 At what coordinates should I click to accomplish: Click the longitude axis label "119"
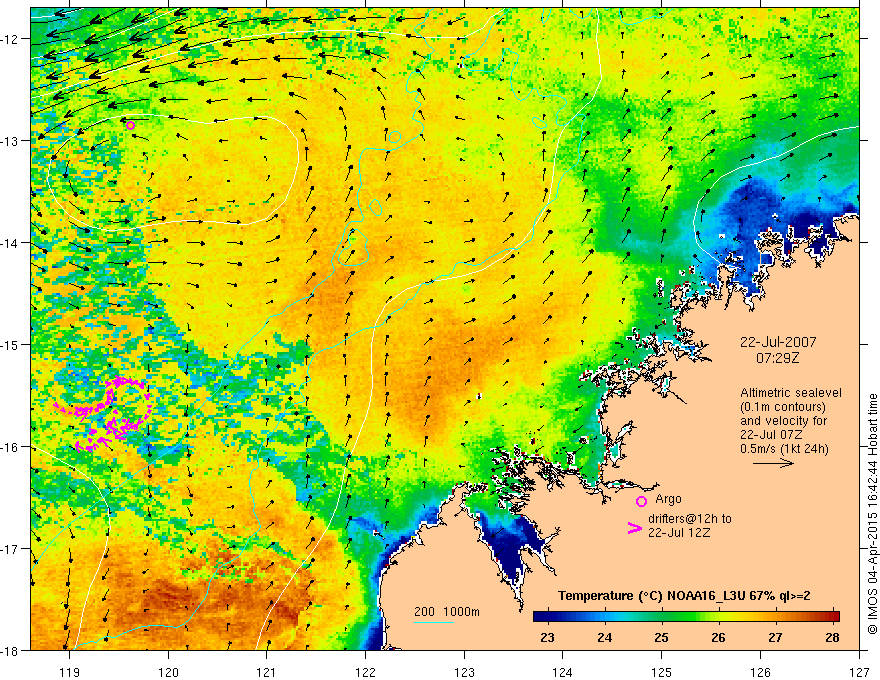pos(70,673)
